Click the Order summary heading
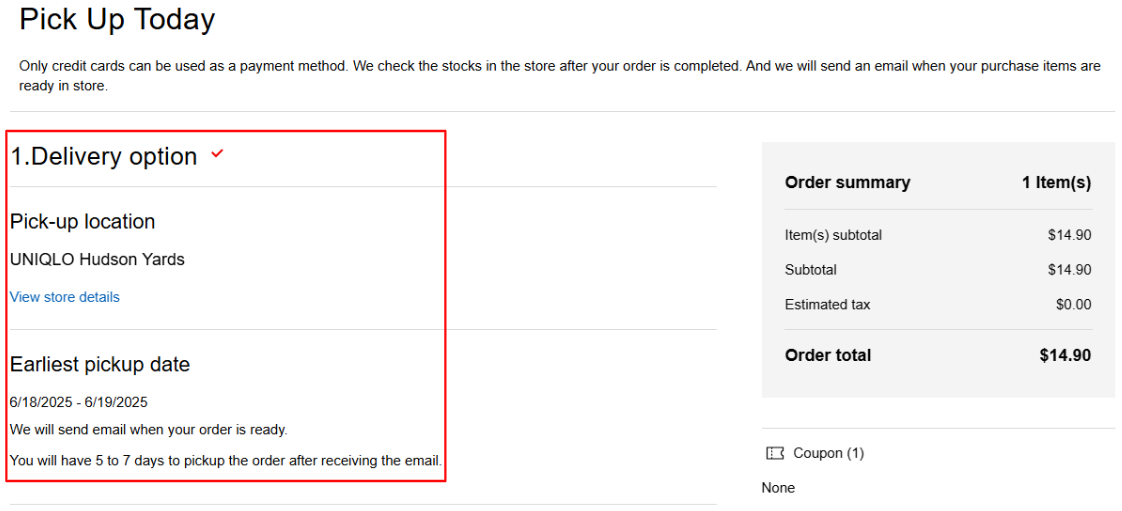Screen dimensions: 1122x511 847,182
